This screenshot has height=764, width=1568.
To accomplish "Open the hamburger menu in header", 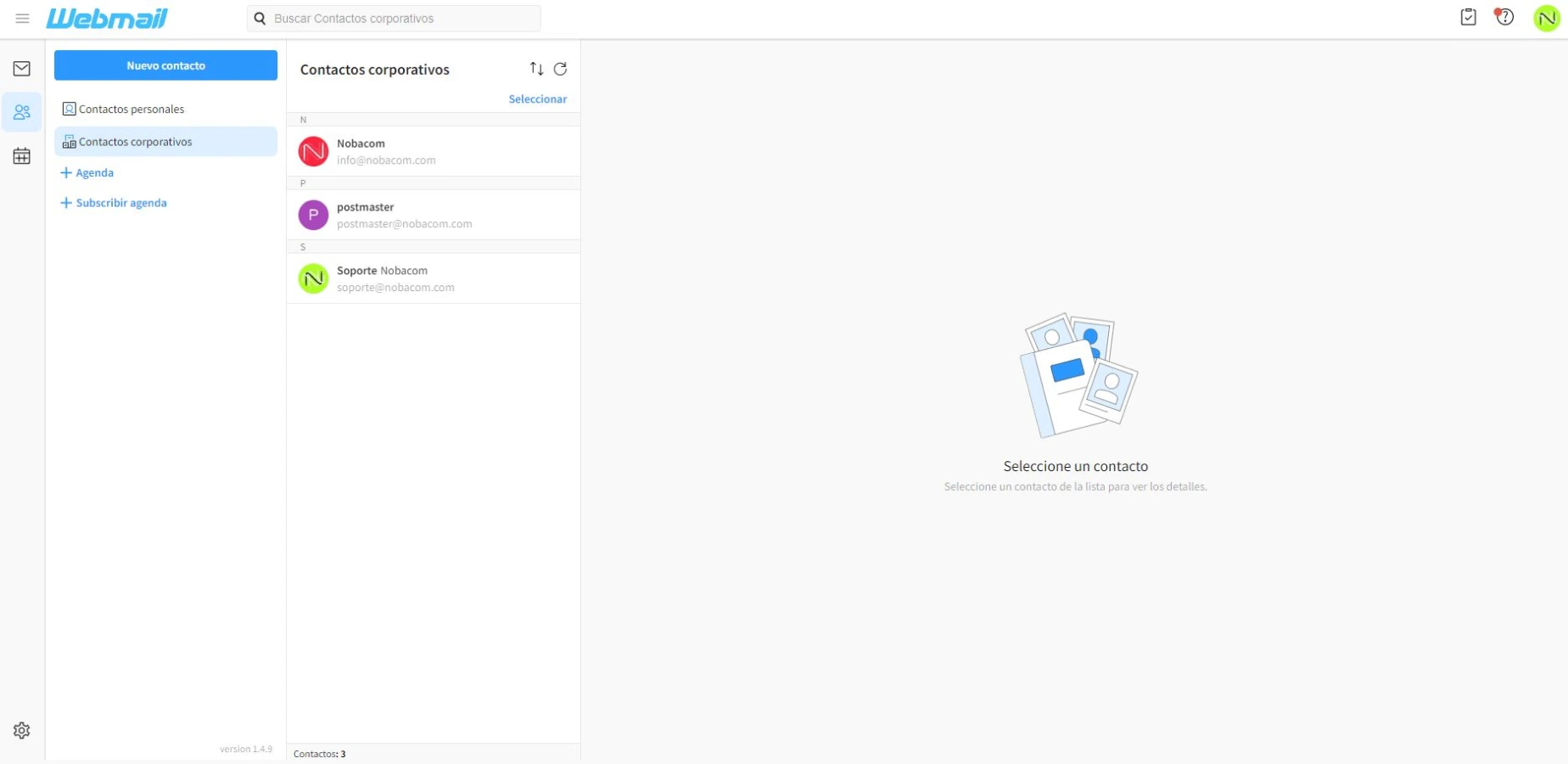I will pyautogui.click(x=22, y=19).
